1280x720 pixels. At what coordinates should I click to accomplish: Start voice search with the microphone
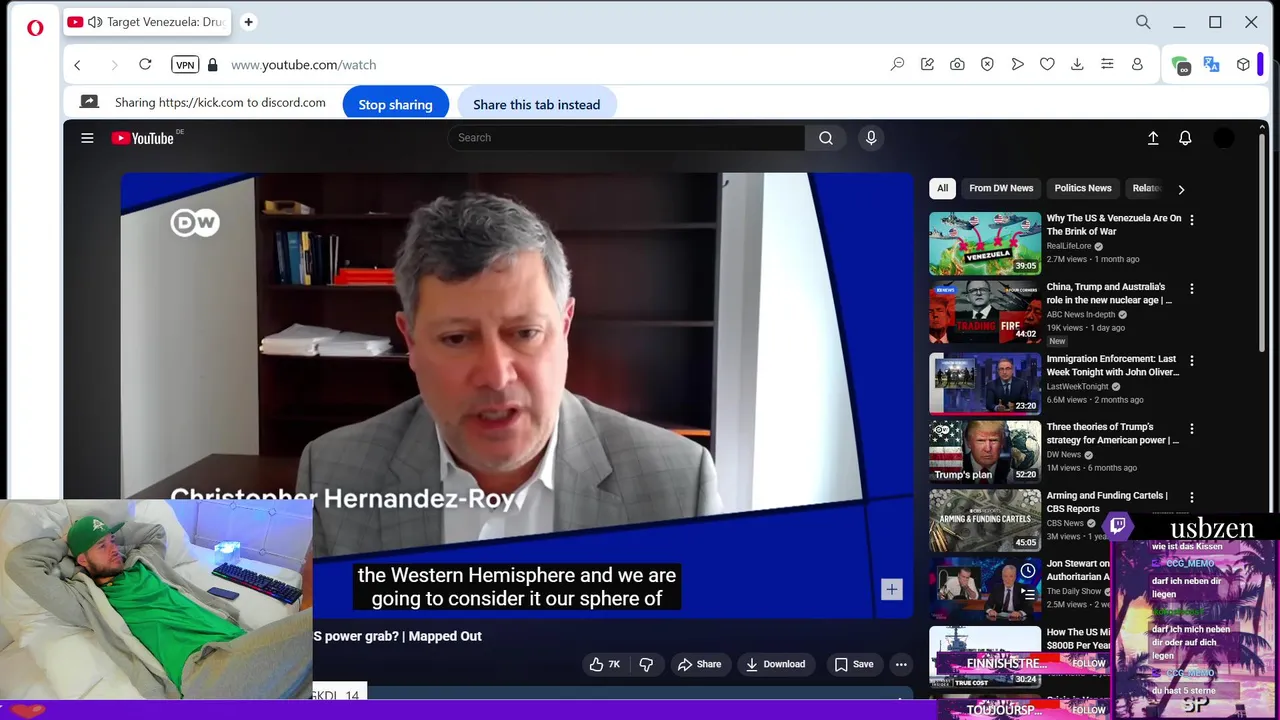871,138
